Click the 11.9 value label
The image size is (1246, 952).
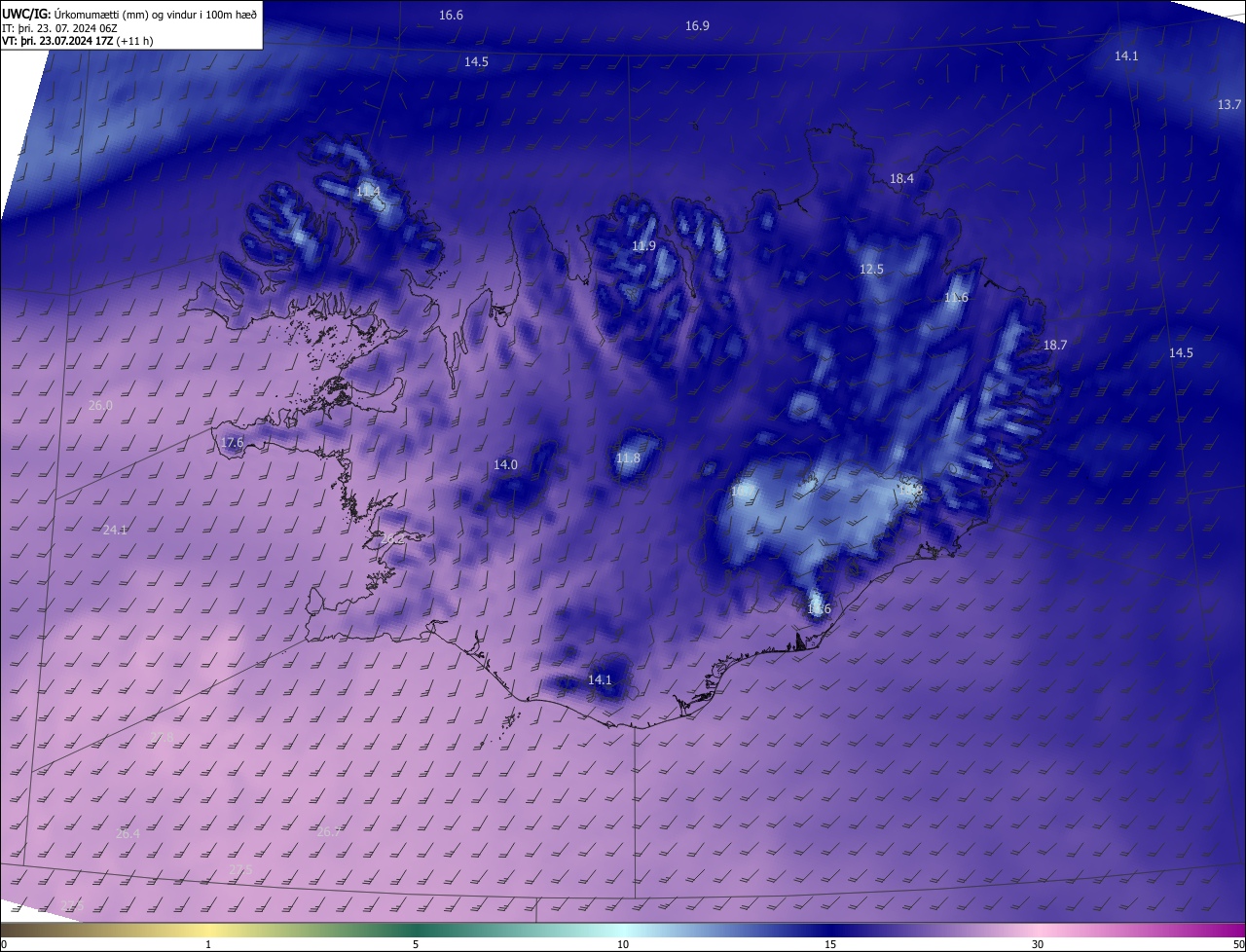[643, 246]
